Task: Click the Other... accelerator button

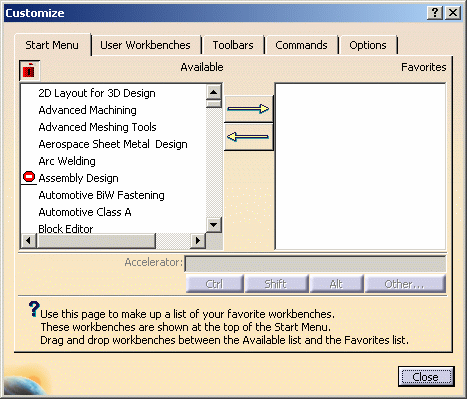Action: [404, 284]
